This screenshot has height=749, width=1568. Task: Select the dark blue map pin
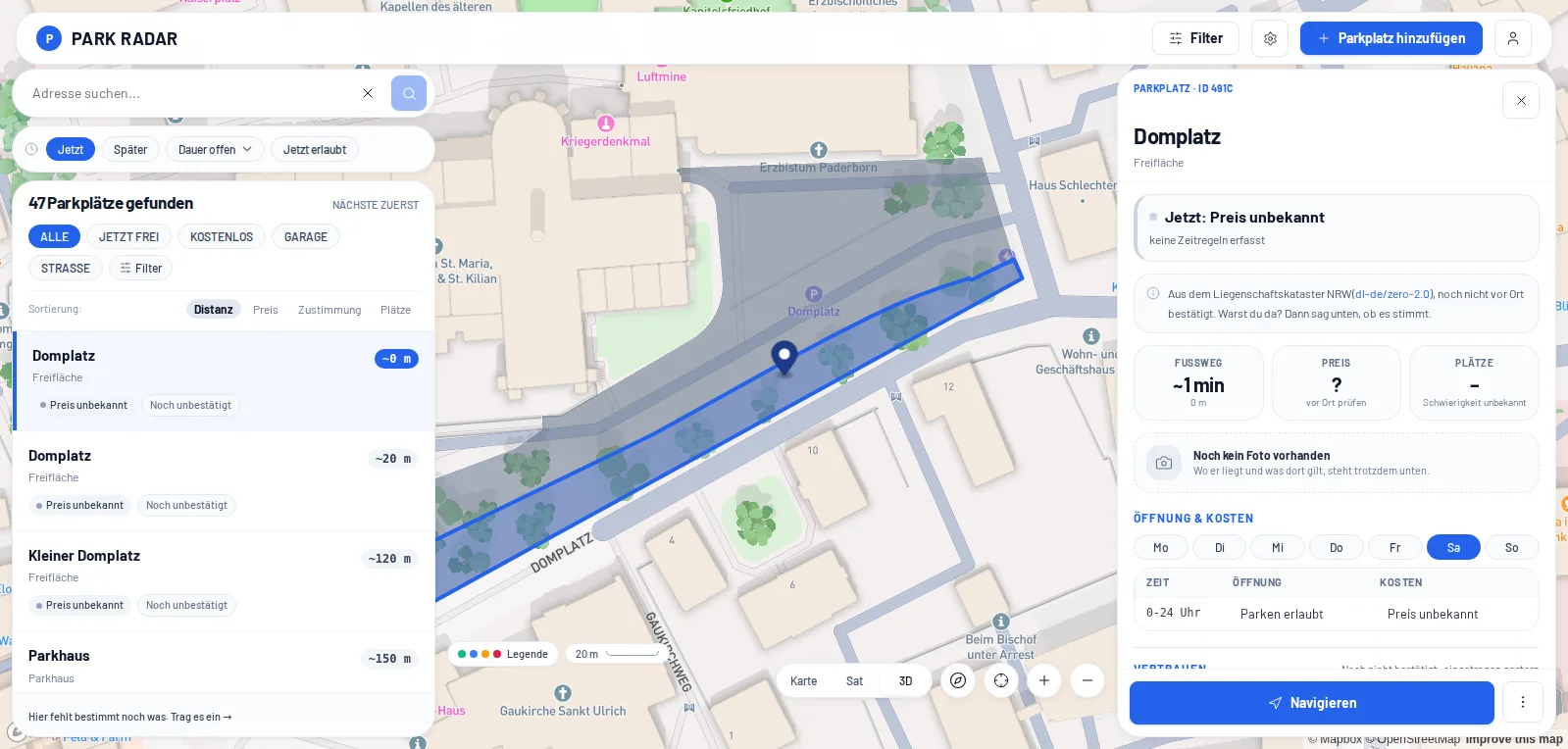pos(784,358)
